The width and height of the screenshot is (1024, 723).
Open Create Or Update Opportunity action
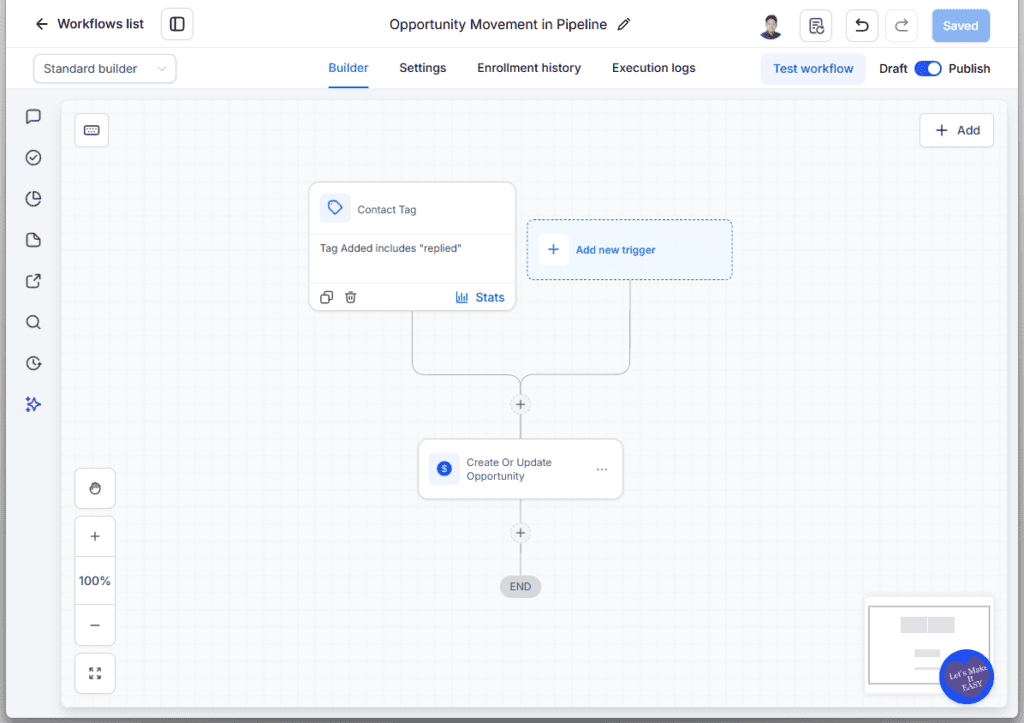[520, 469]
